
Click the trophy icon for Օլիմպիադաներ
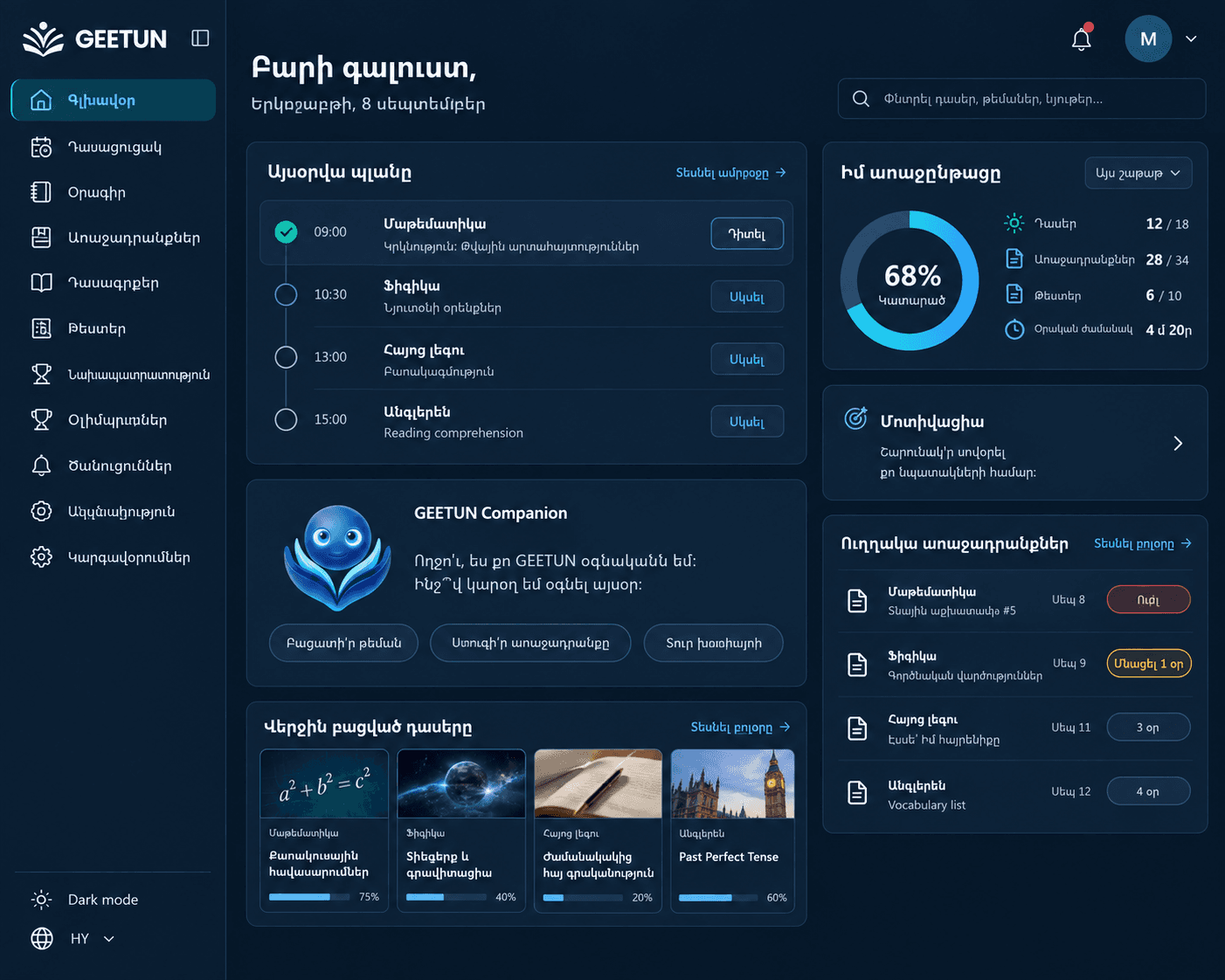click(41, 420)
